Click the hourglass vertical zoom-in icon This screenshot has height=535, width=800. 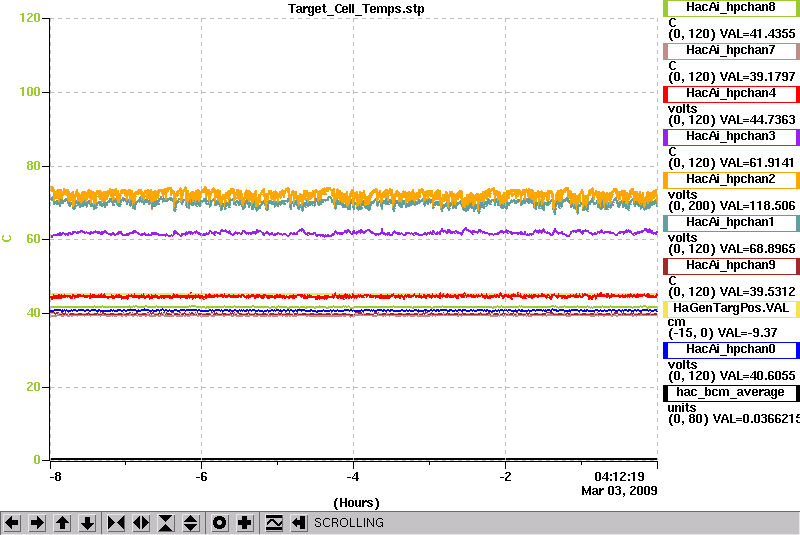click(x=166, y=523)
